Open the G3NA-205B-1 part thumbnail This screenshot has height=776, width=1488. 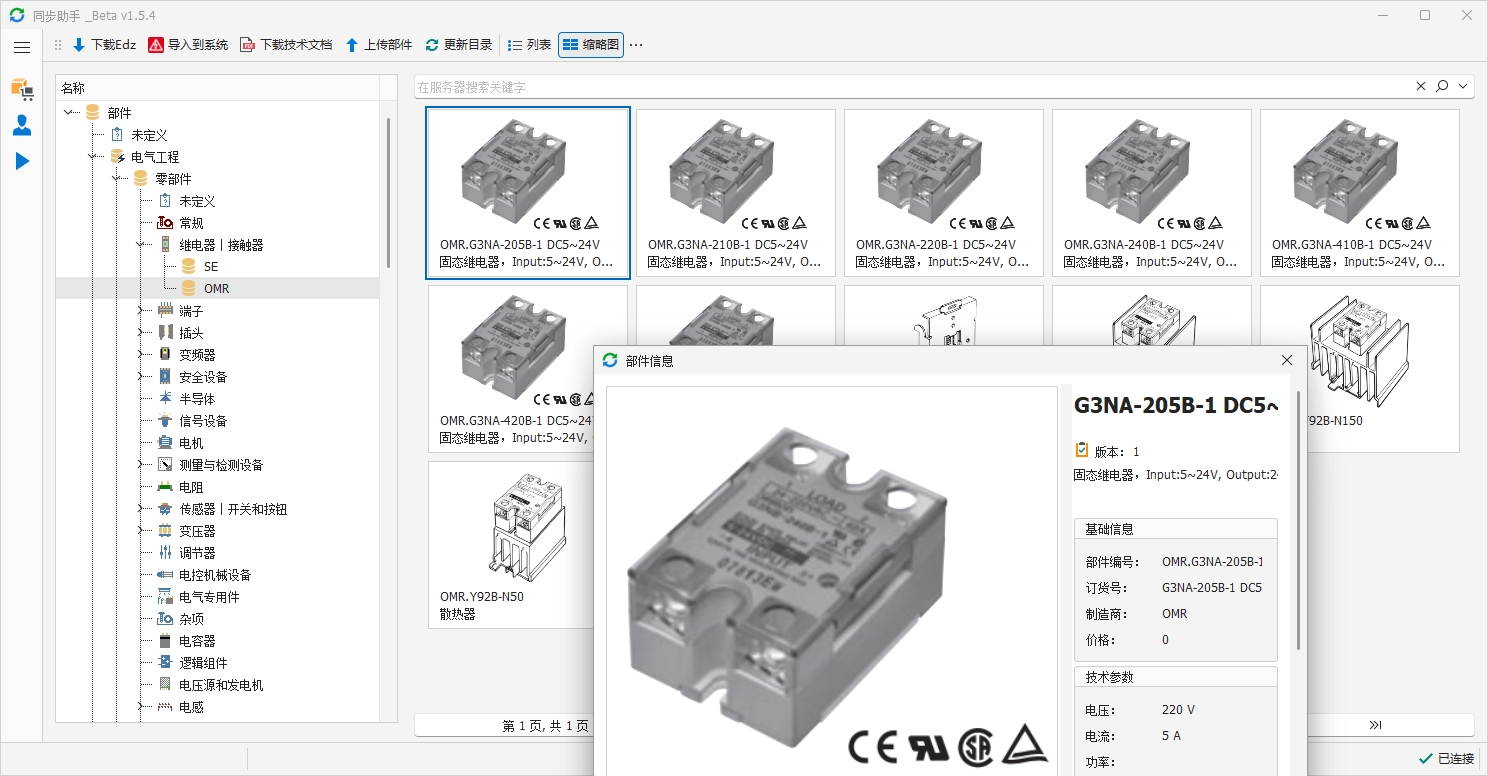(x=528, y=192)
